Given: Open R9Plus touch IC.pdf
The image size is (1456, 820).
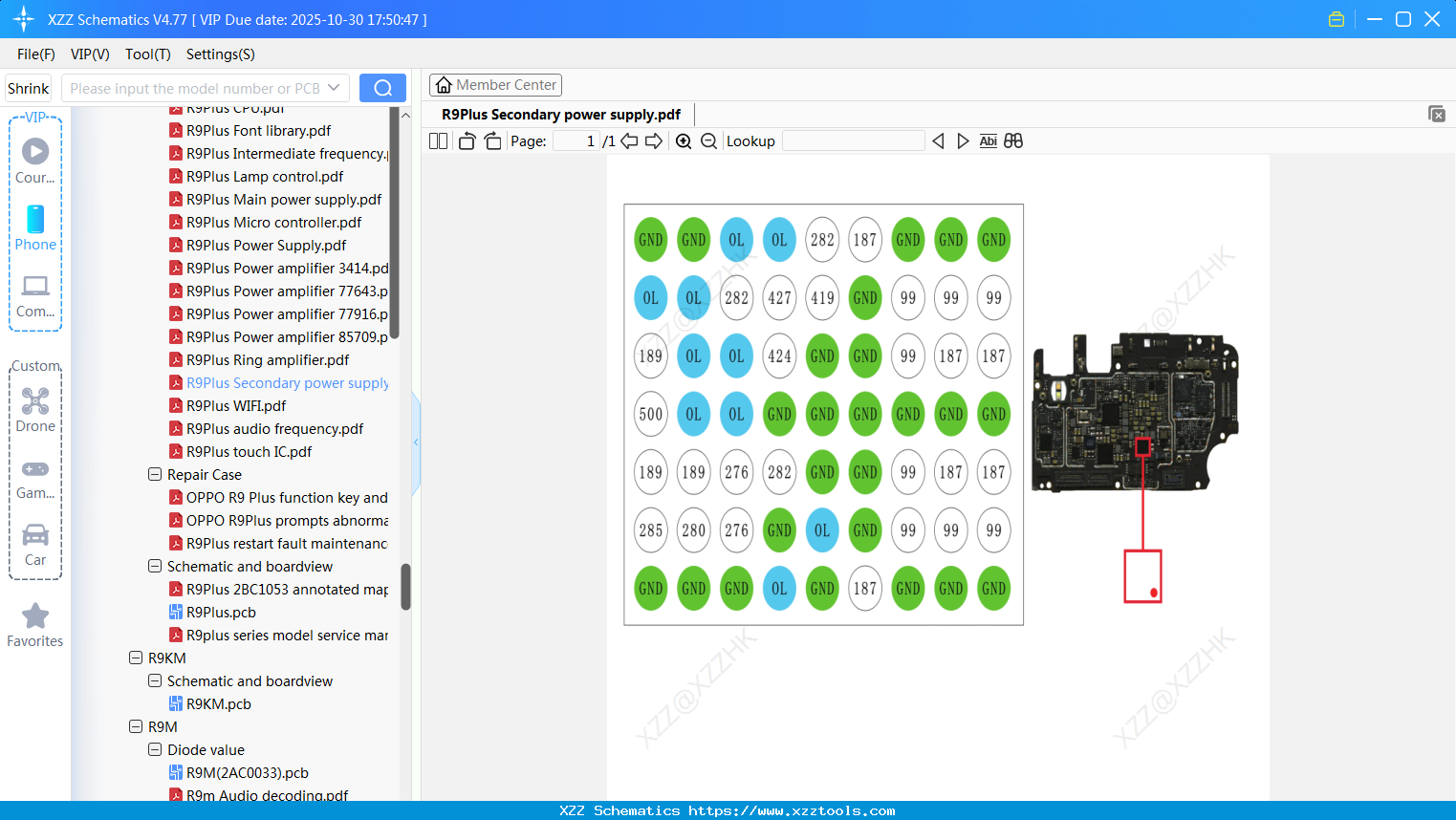Looking at the screenshot, I should pyautogui.click(x=249, y=451).
